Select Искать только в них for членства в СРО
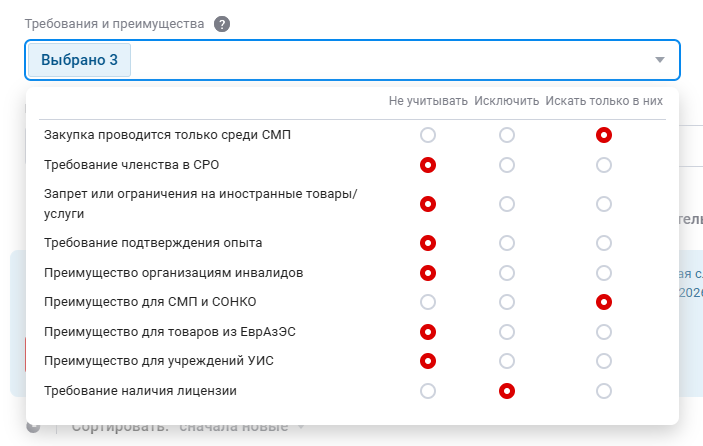The height and width of the screenshot is (446, 703). pos(604,165)
